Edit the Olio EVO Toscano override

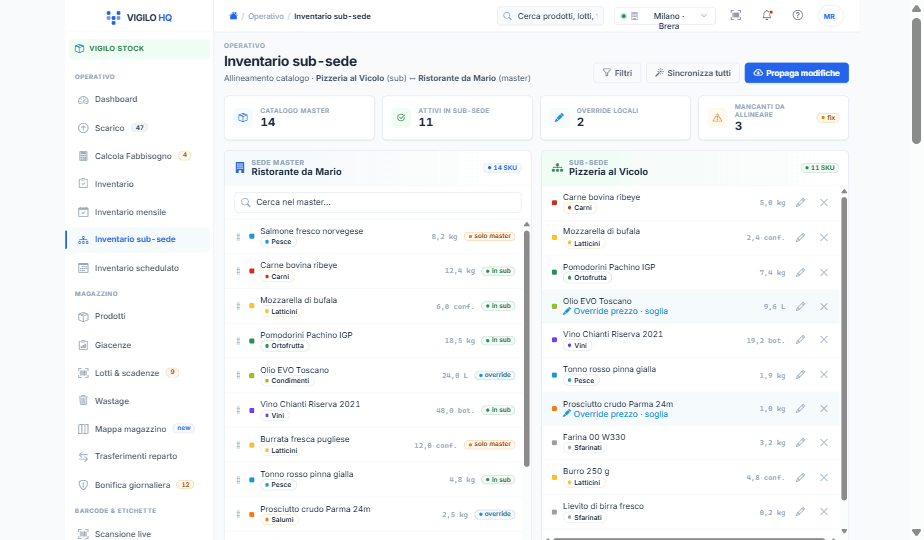(800, 307)
